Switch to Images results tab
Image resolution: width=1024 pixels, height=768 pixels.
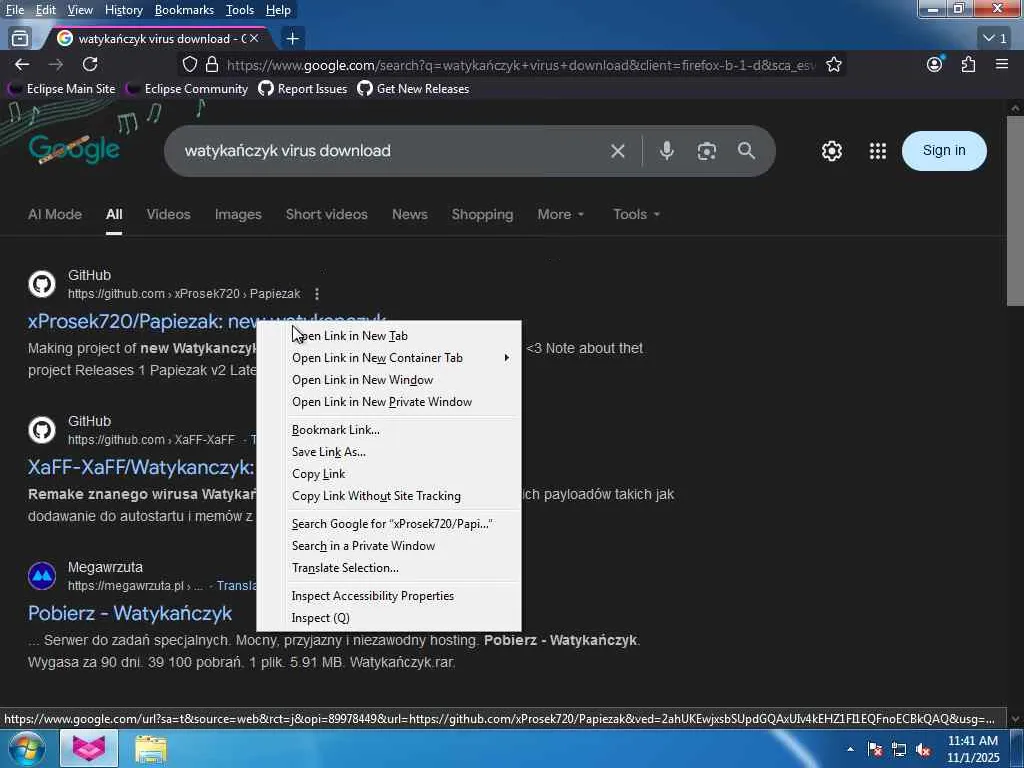(238, 214)
